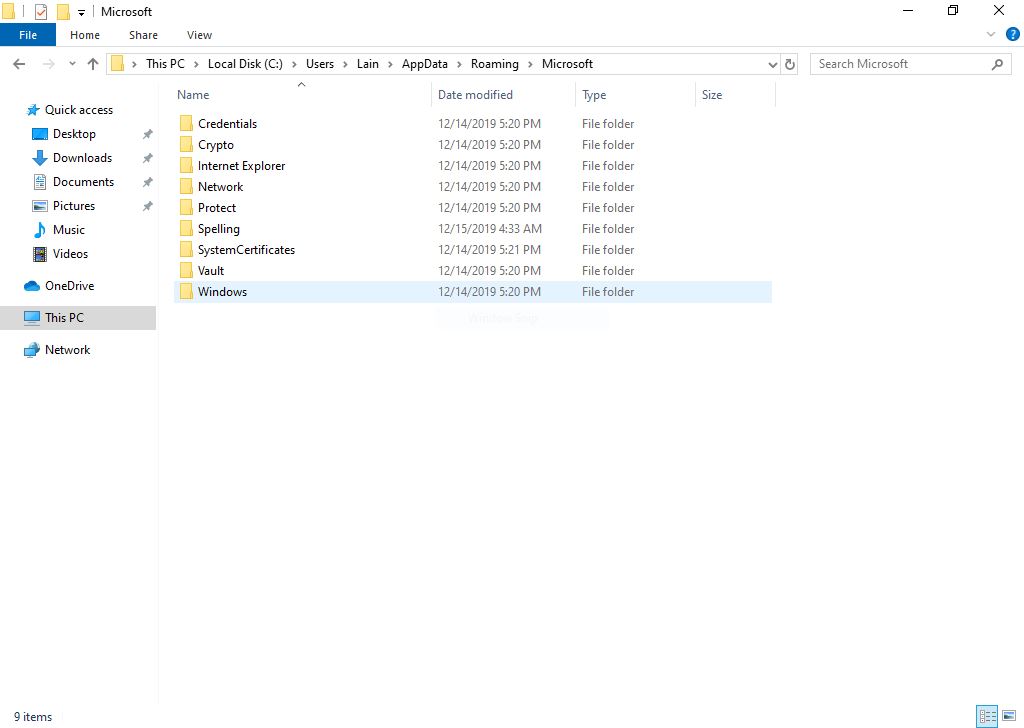
Task: Select Downloads in the navigation pane
Action: tap(82, 158)
